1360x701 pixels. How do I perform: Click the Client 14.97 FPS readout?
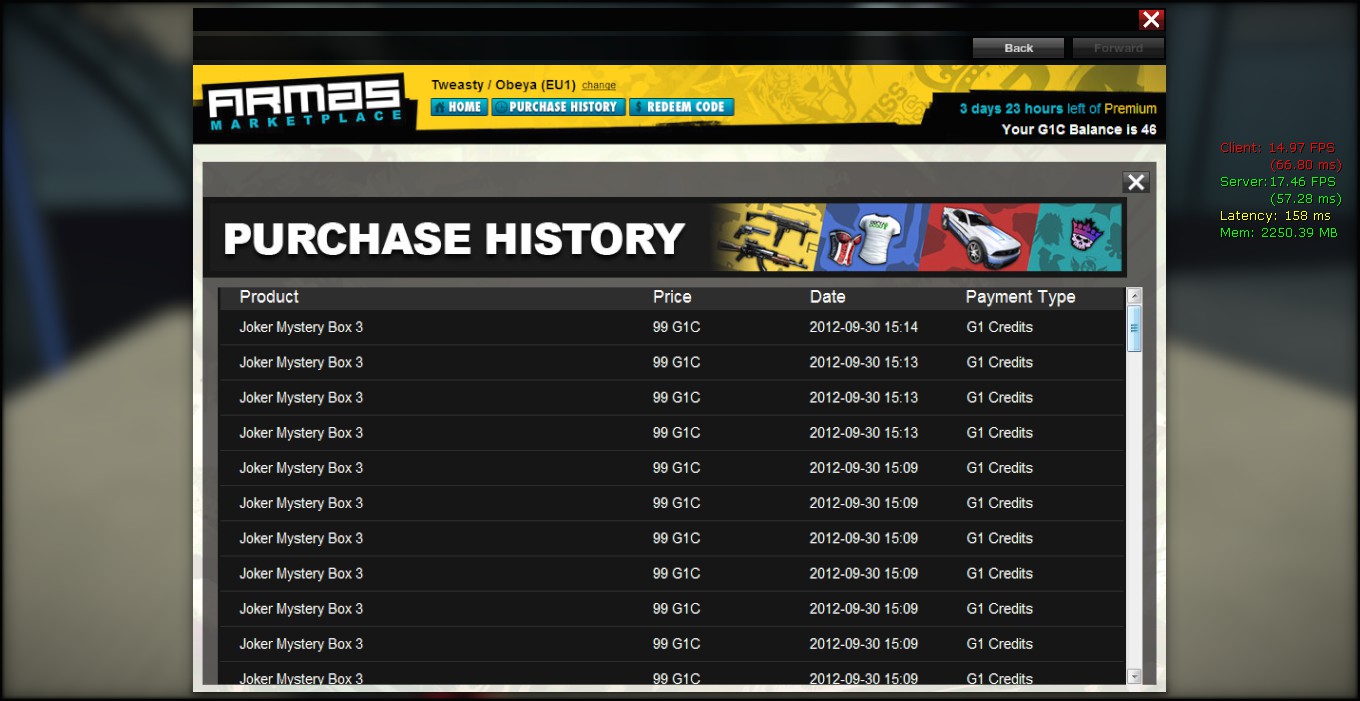point(1277,148)
